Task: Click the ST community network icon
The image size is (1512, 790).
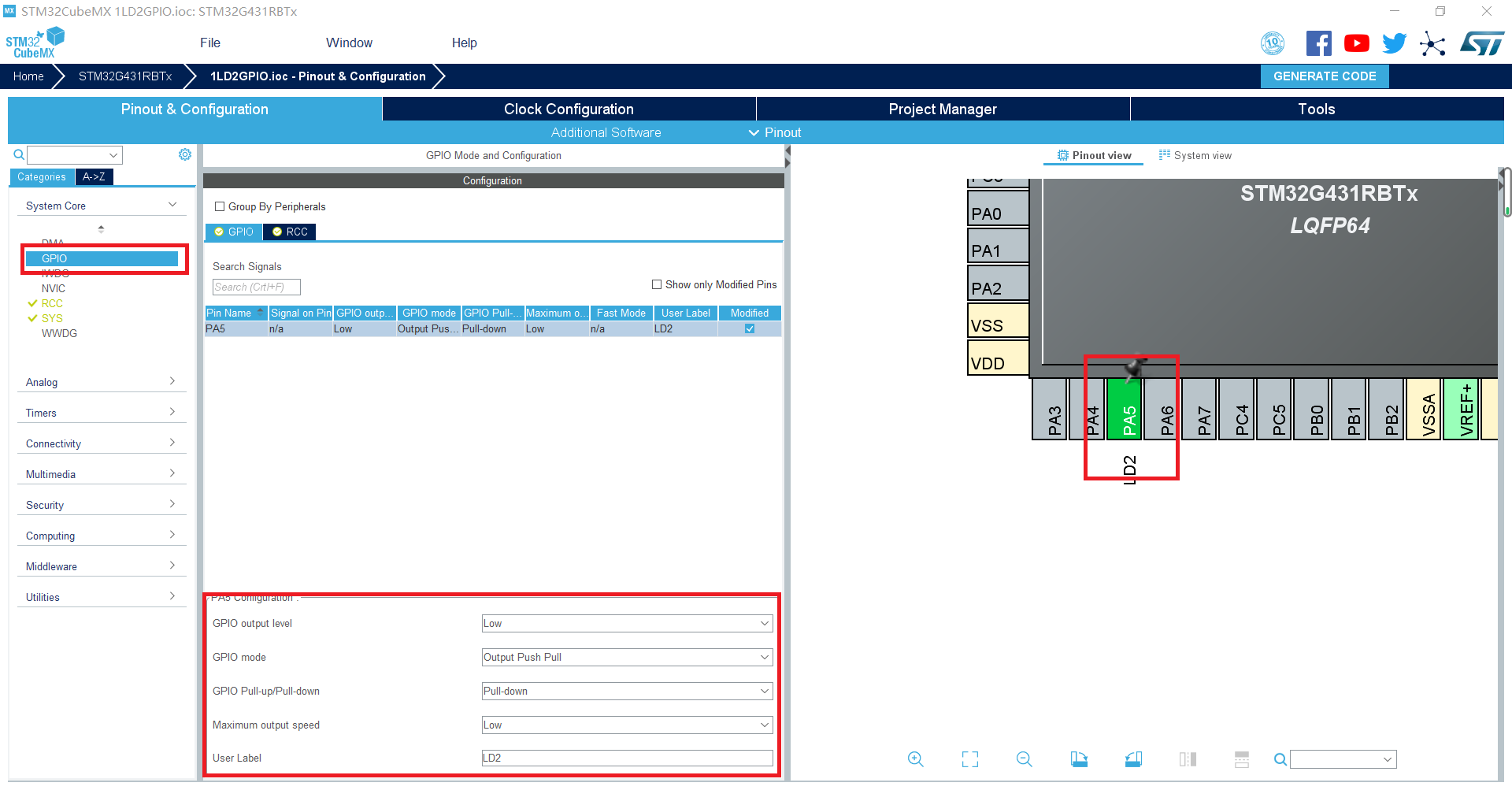Action: (1432, 43)
